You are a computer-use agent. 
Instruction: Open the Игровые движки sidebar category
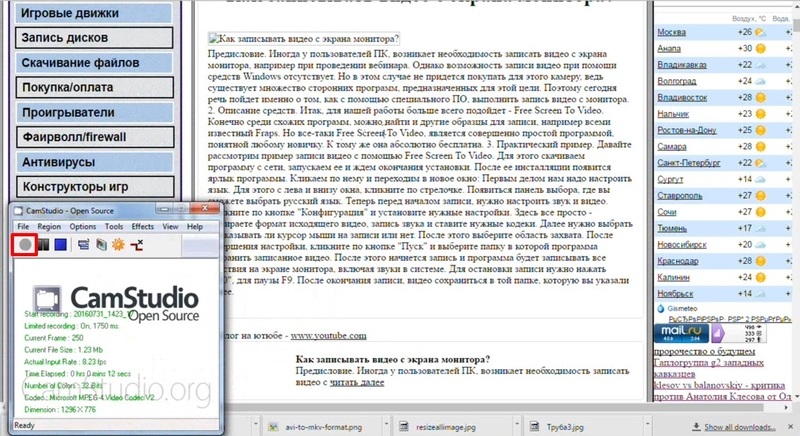pyautogui.click(x=94, y=13)
